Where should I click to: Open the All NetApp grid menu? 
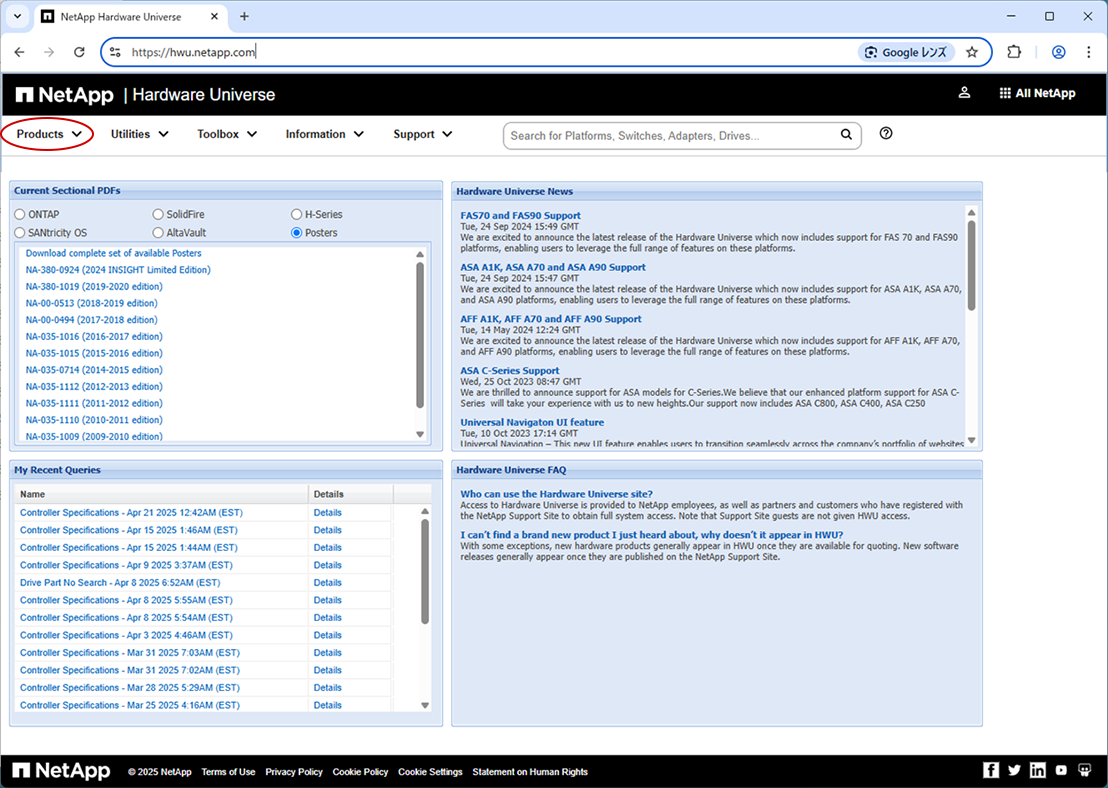pyautogui.click(x=1037, y=93)
